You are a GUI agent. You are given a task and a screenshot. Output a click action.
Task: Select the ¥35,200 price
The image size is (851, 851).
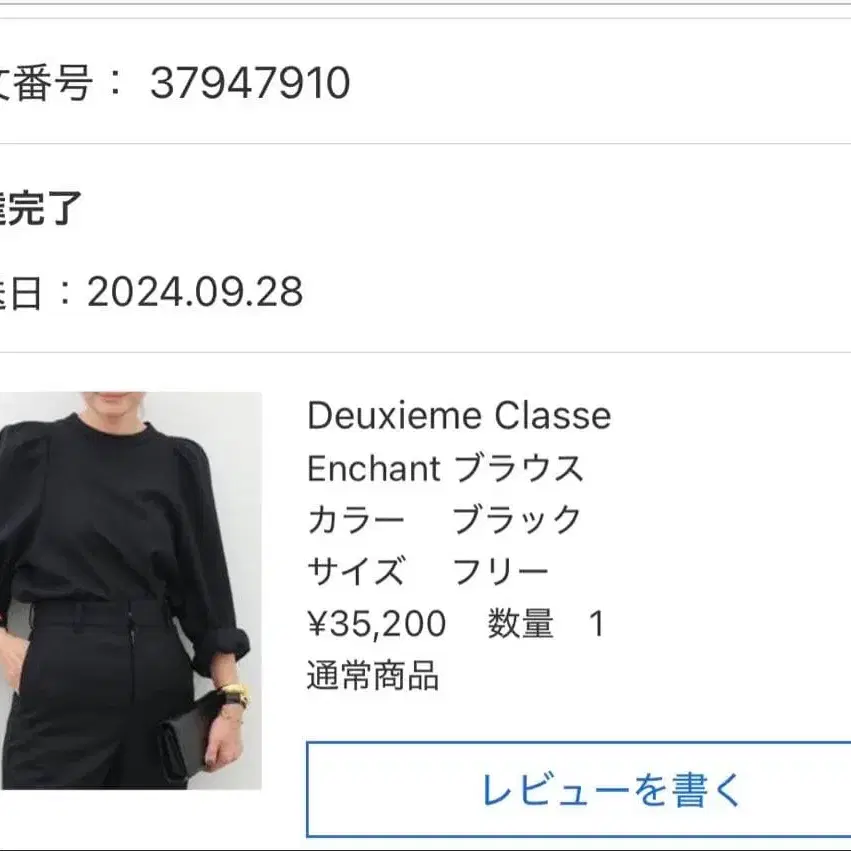[377, 624]
